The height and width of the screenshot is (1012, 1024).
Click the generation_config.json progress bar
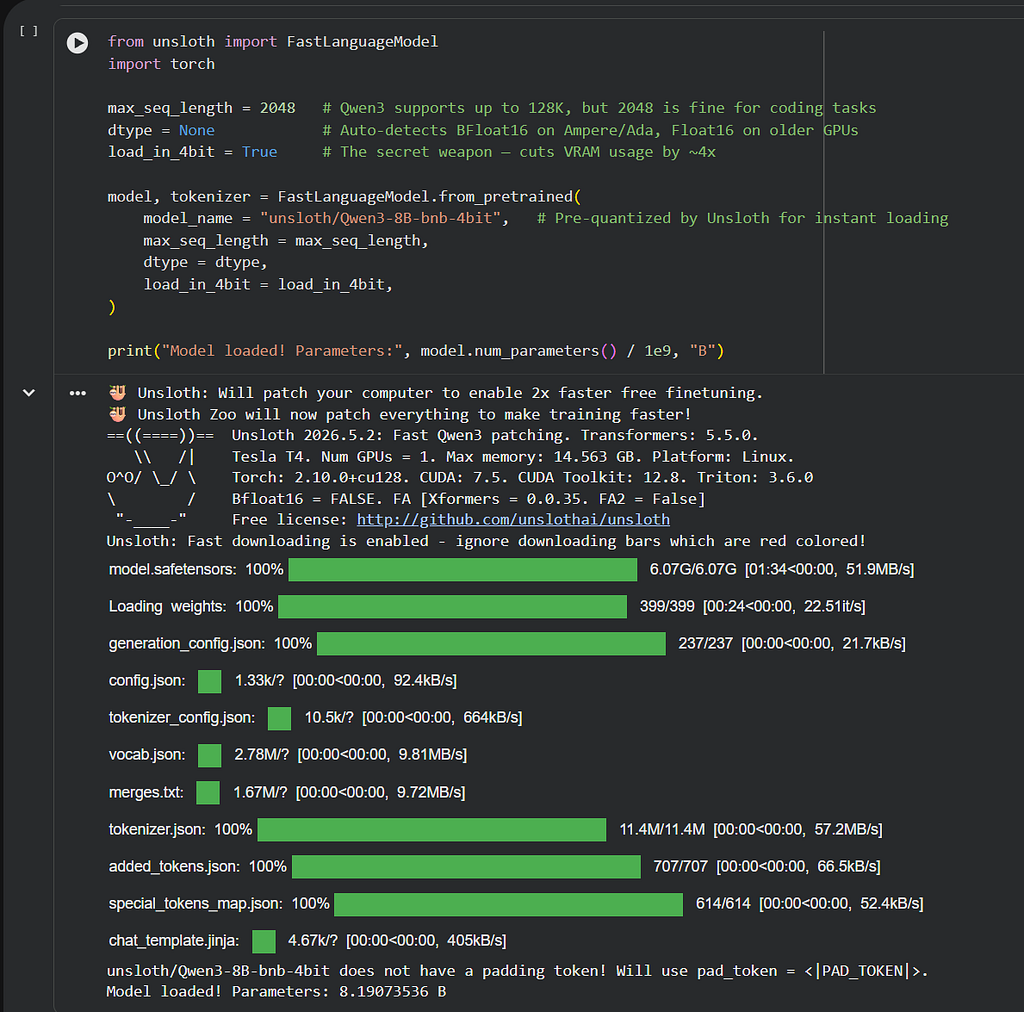coord(491,644)
